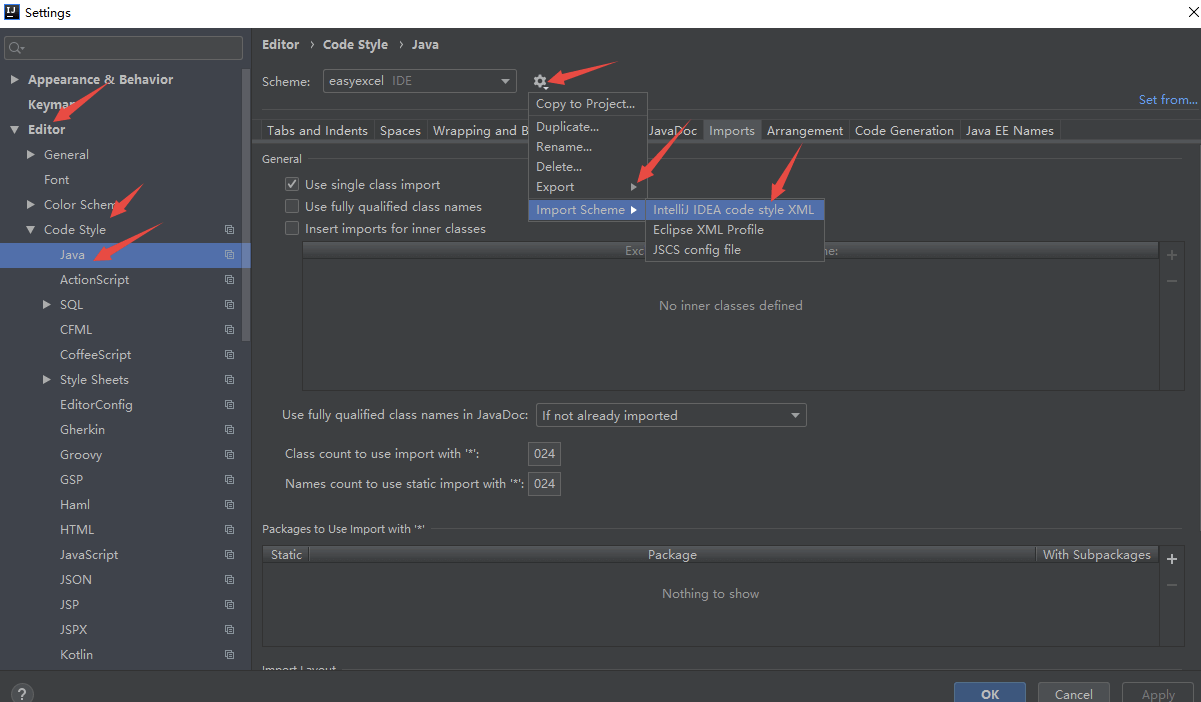1201x702 pixels.
Task: Select Eclipse XML Profile option
Action: pos(734,230)
